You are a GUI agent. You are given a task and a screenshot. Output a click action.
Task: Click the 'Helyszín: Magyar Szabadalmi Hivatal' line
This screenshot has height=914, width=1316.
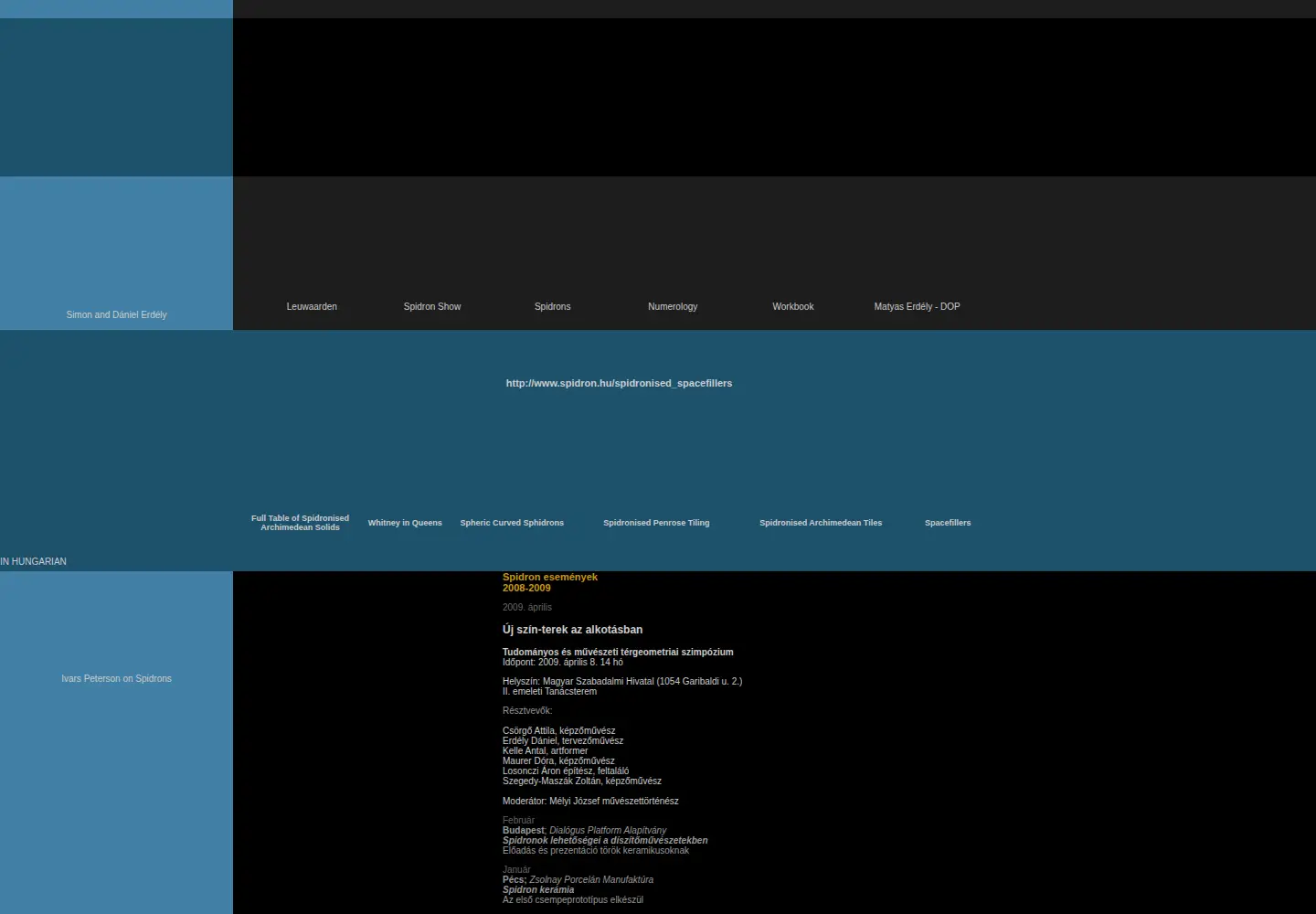[622, 681]
